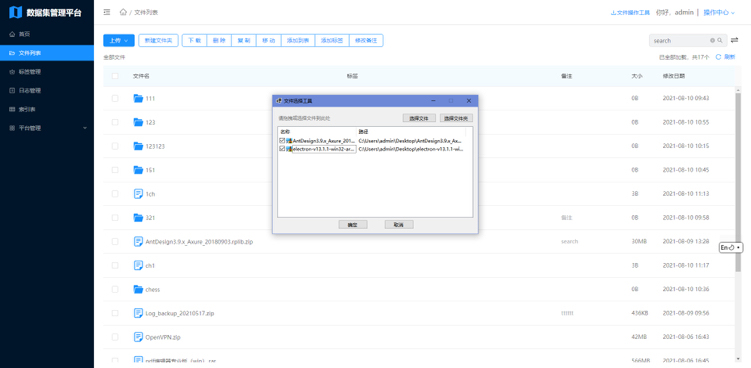The height and width of the screenshot is (368, 751).
Task: Click the file list vertical scrollbar
Action: click(738, 183)
